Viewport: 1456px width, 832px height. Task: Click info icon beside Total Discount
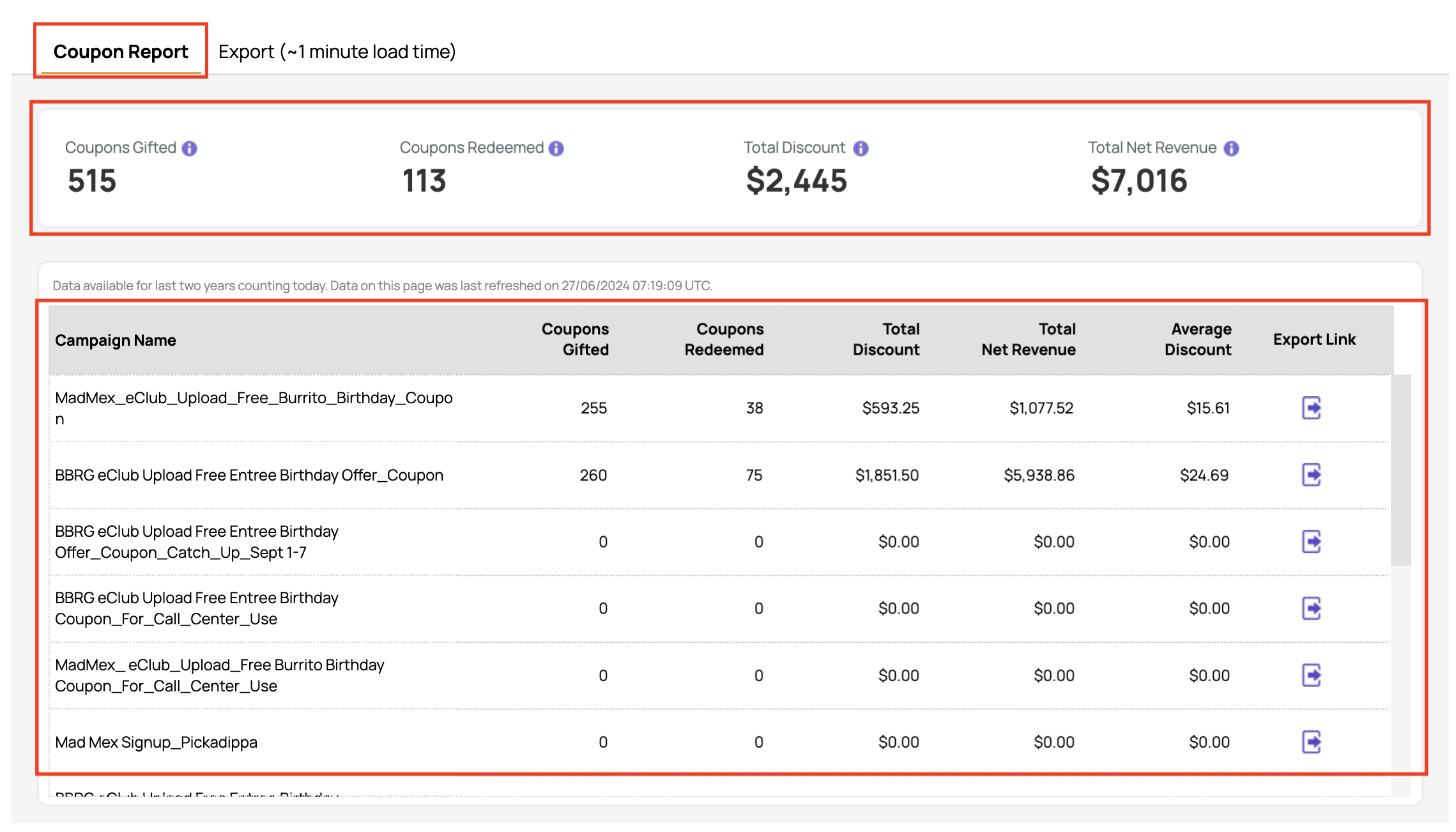pos(861,148)
